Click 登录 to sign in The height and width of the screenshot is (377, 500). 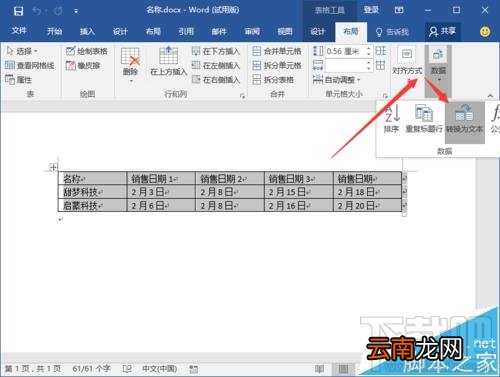[371, 10]
